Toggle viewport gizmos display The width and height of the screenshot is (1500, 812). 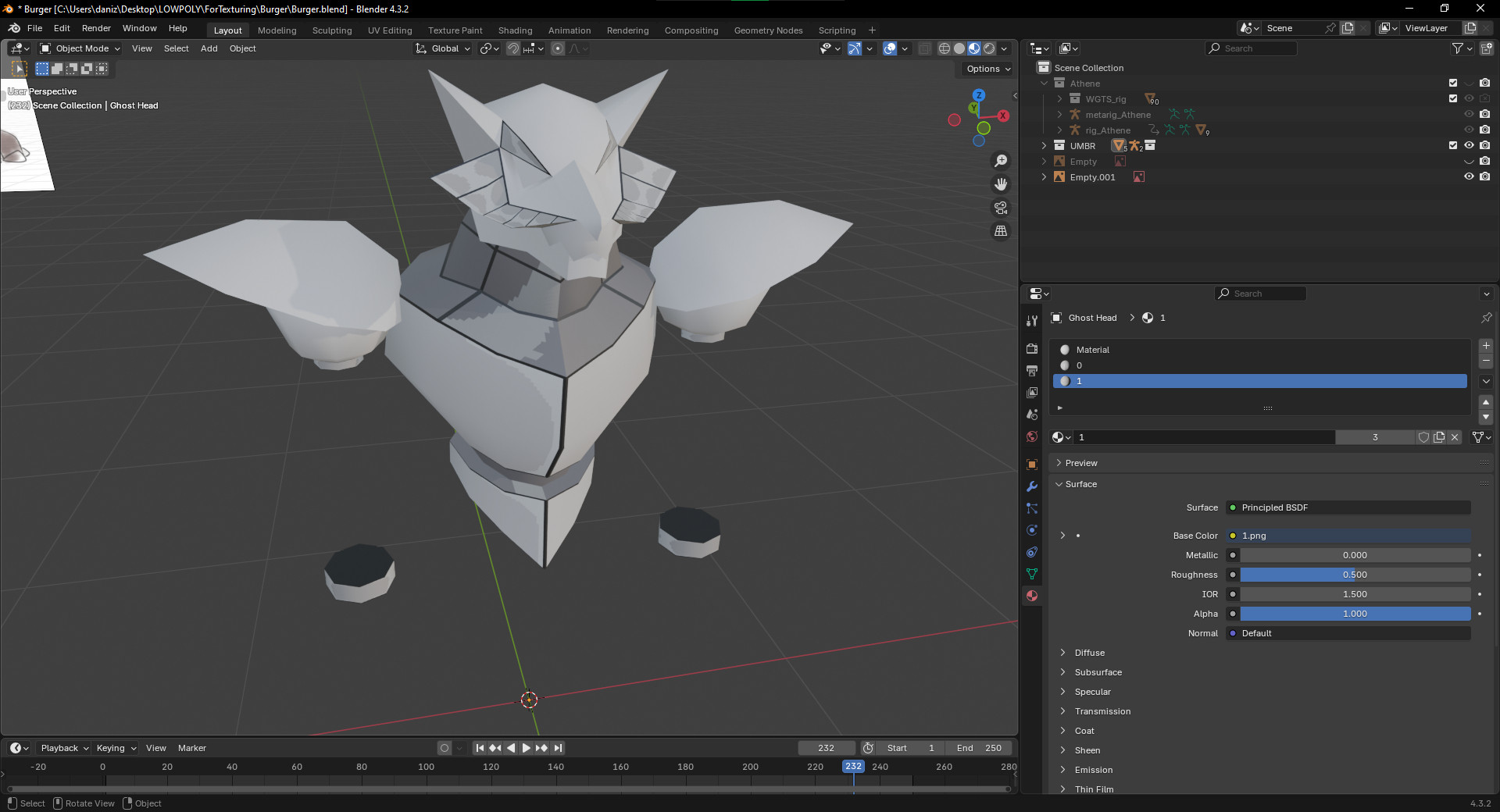click(855, 48)
